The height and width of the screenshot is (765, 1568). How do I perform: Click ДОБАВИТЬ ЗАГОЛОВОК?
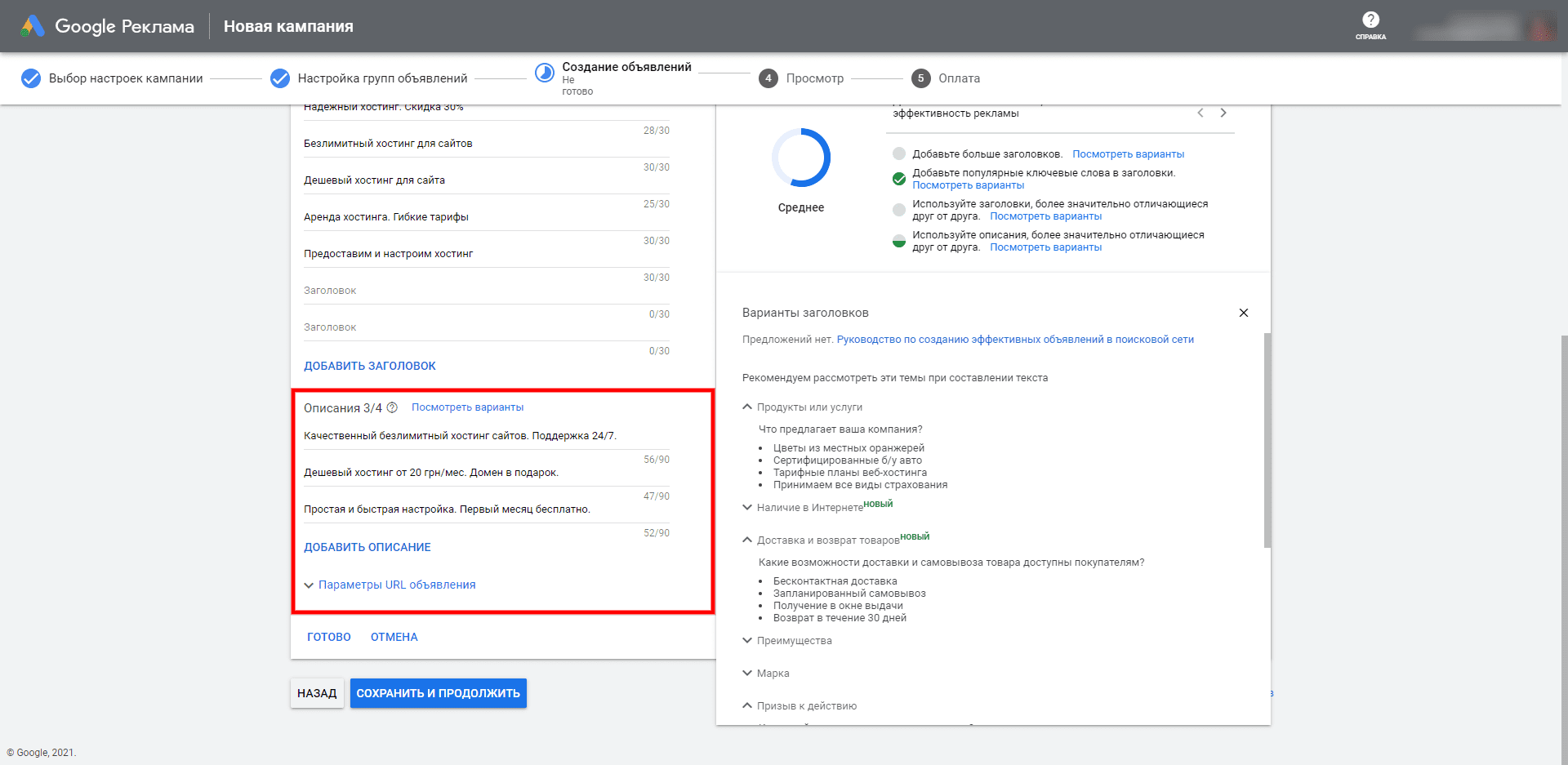click(370, 366)
